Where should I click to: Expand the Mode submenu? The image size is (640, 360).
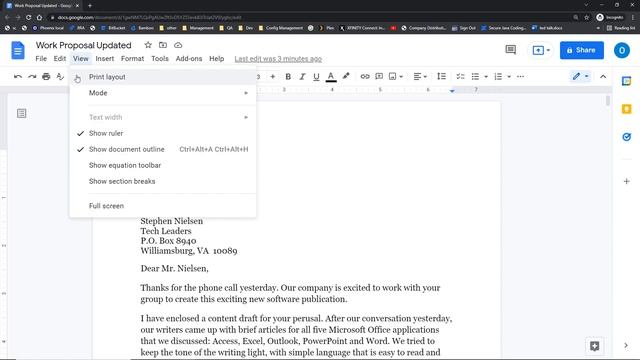163,93
